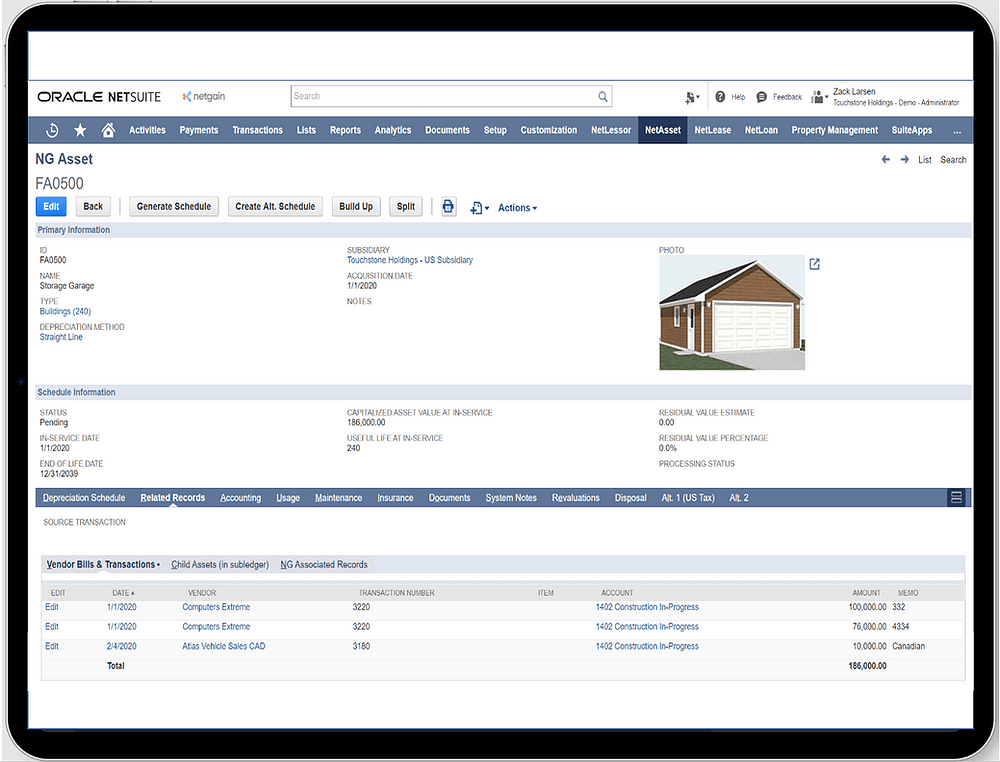Click the Back button
The height and width of the screenshot is (762, 1000).
pos(93,207)
